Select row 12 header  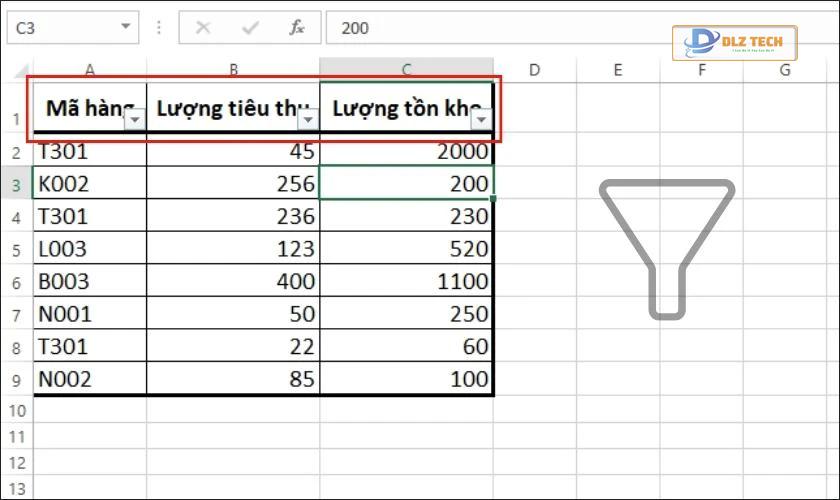tap(17, 462)
